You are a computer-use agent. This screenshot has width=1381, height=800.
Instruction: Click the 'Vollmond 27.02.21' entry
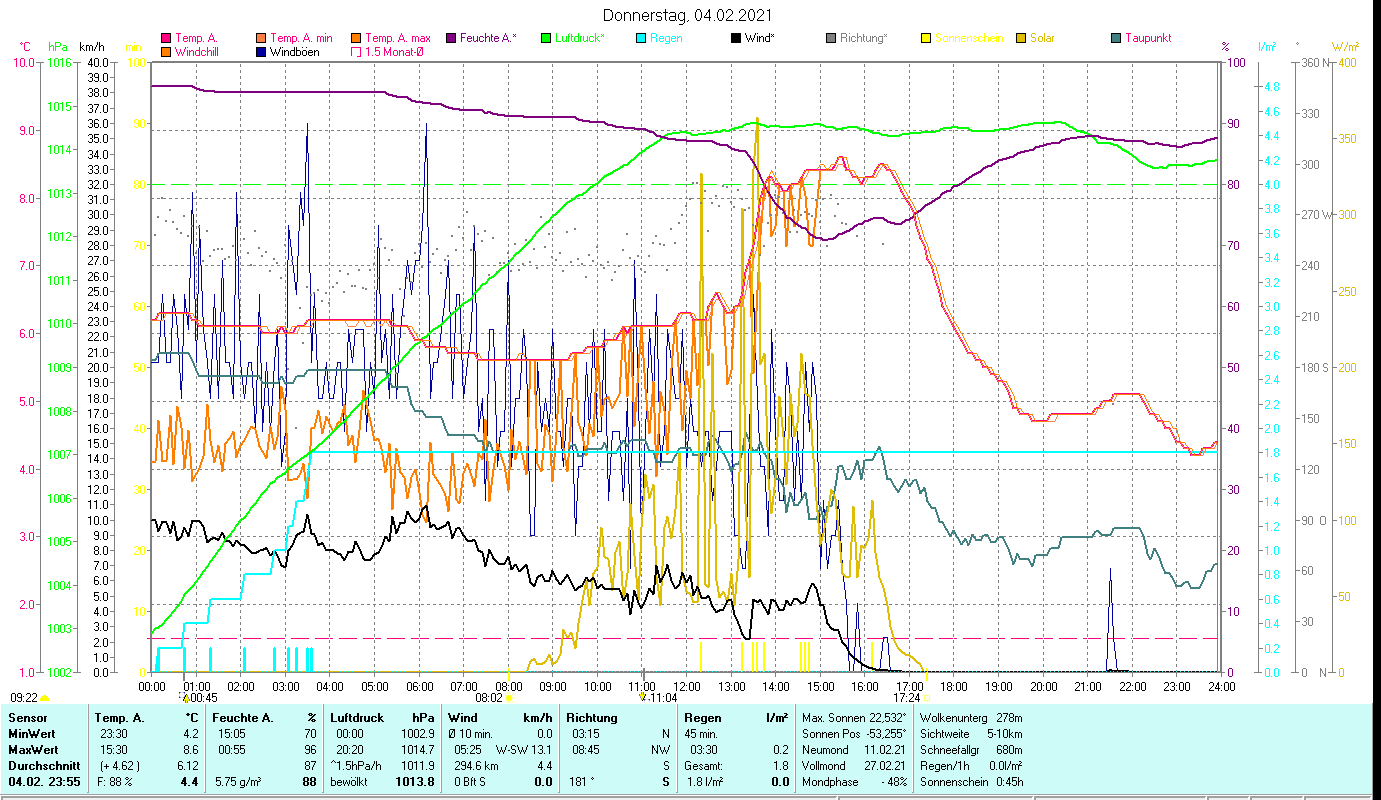(x=855, y=765)
